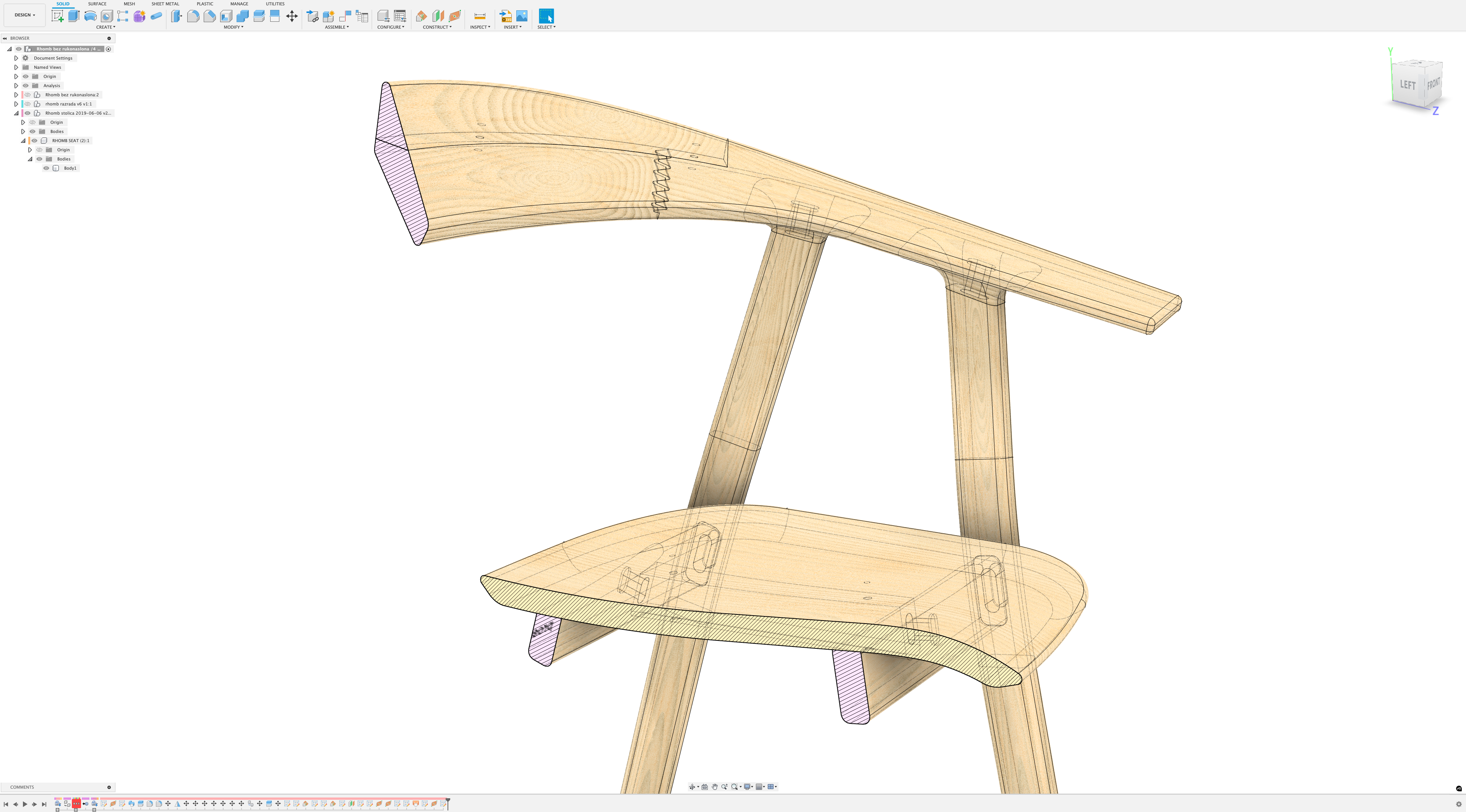Image resolution: width=1466 pixels, height=812 pixels.
Task: Click the Measure ruler icon
Action: coord(480,16)
